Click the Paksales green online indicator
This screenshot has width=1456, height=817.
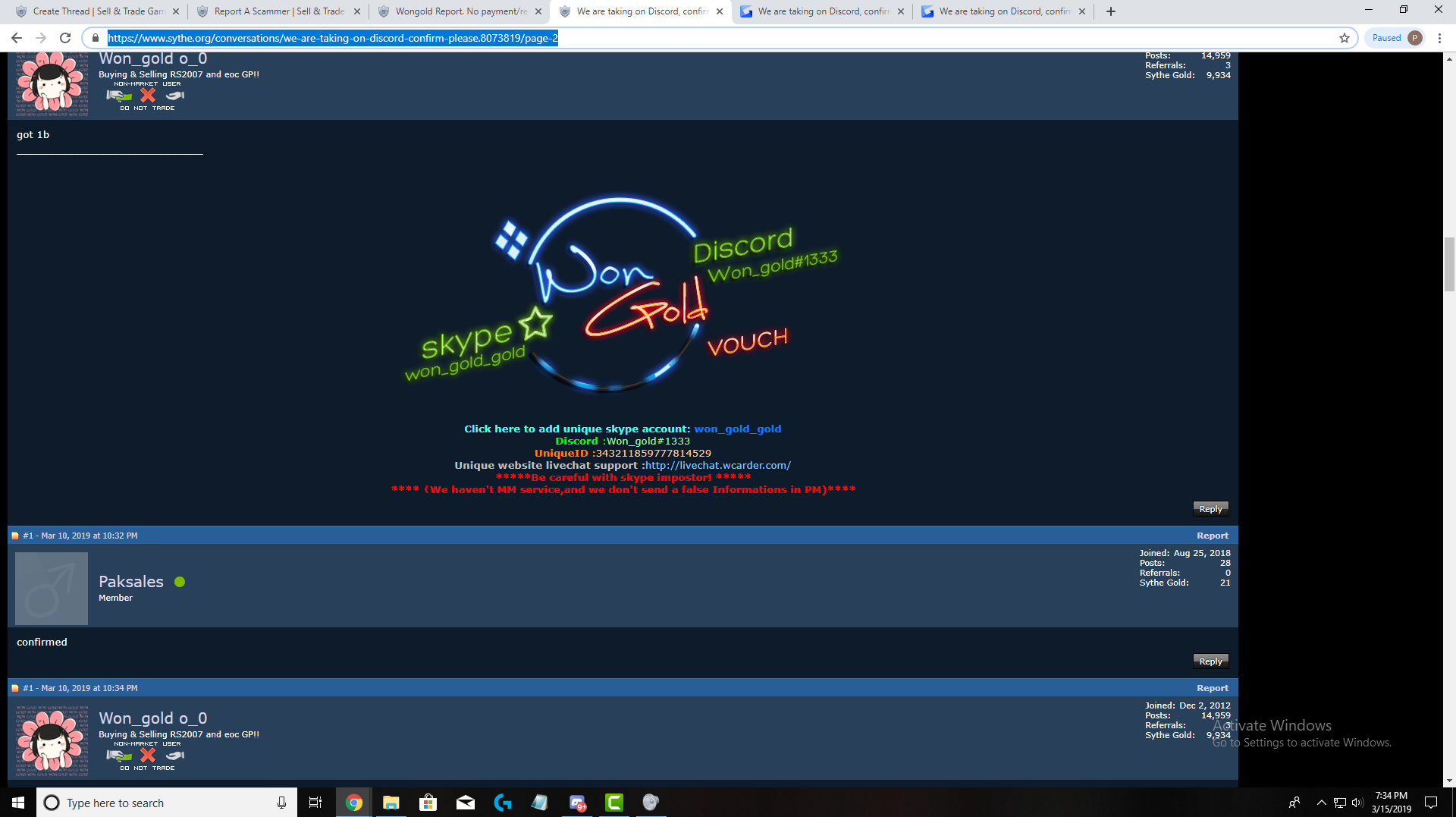pos(180,582)
